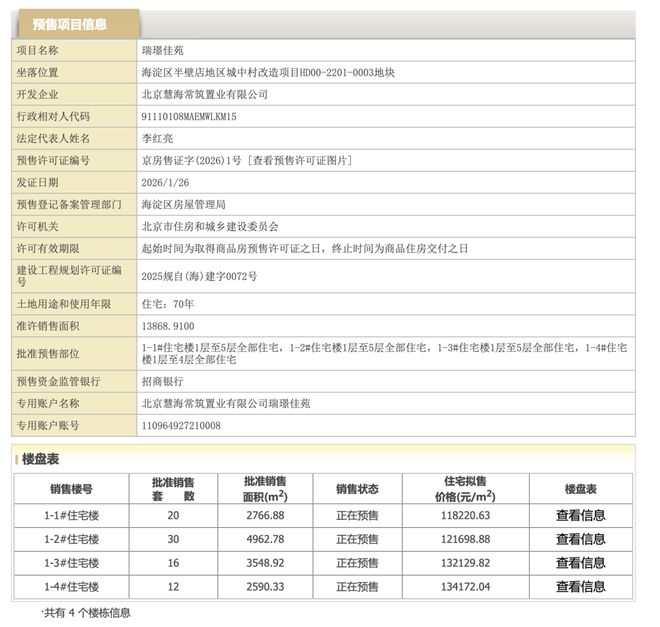Select the code 91110108MAEMWLKM15
Screen dimensions: 660x627
[190, 116]
